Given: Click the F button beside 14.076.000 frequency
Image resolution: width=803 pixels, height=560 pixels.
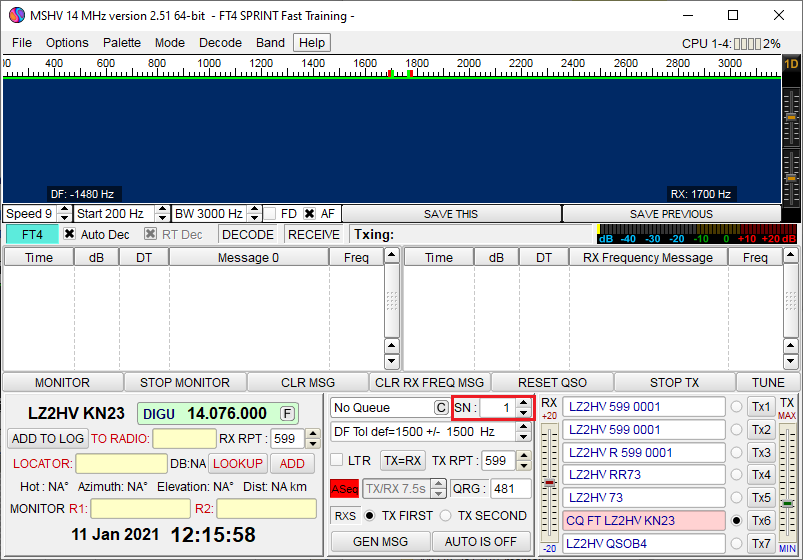Looking at the screenshot, I should coord(288,413).
